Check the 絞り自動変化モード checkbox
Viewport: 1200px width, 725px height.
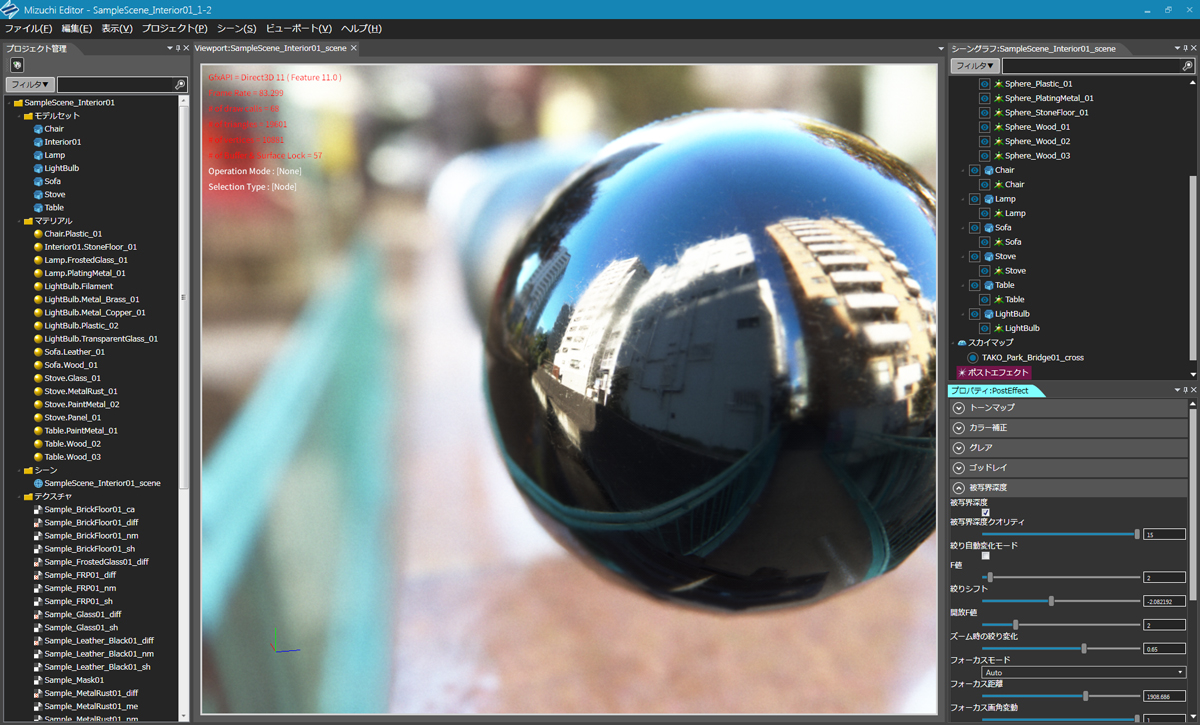986,555
